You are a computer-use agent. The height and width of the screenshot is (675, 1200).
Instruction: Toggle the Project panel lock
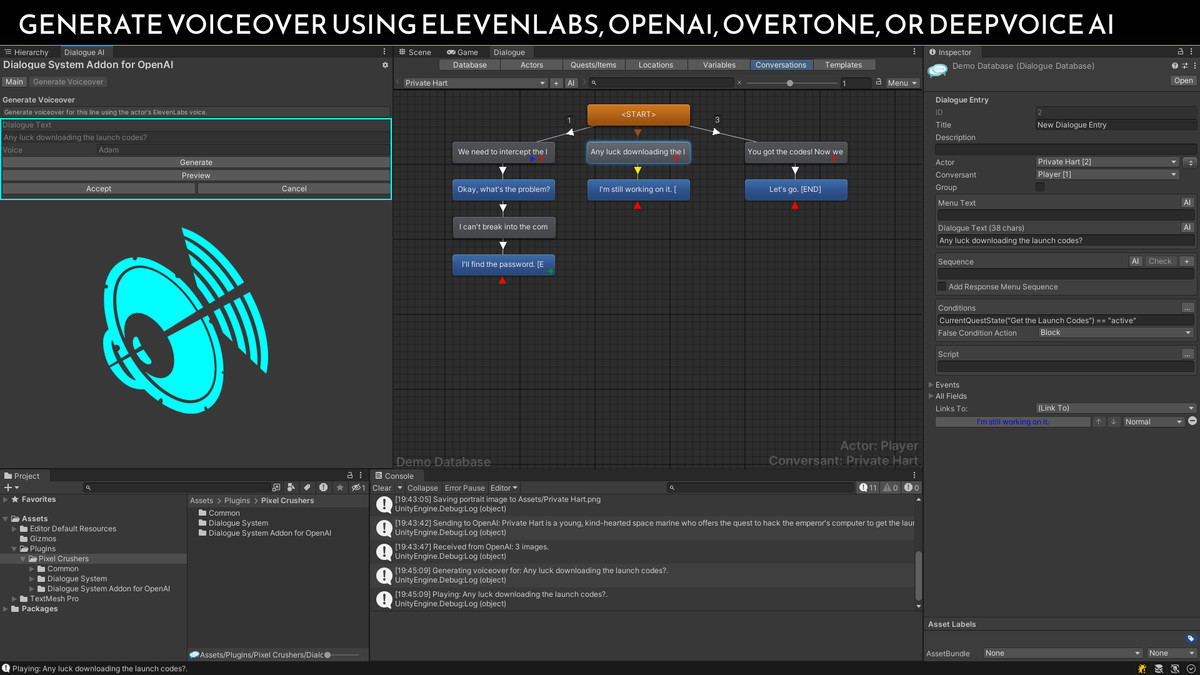350,476
